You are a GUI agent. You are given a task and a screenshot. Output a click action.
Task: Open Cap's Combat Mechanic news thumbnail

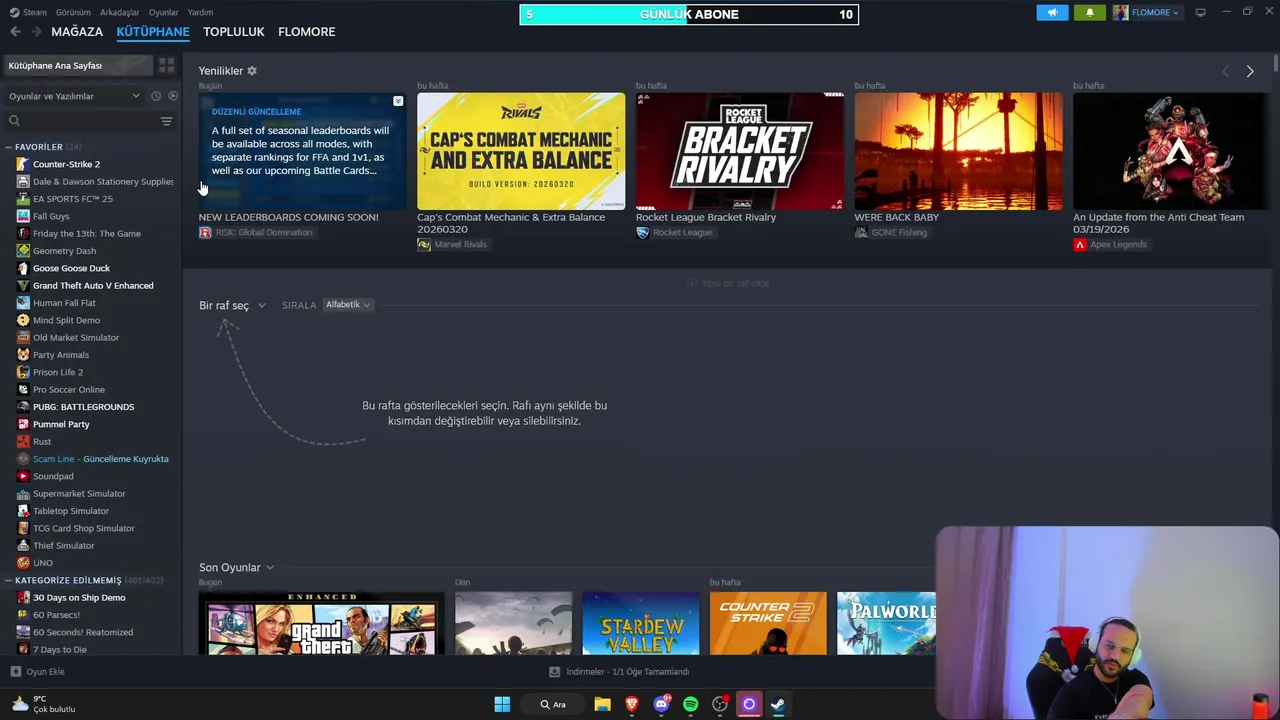[521, 151]
